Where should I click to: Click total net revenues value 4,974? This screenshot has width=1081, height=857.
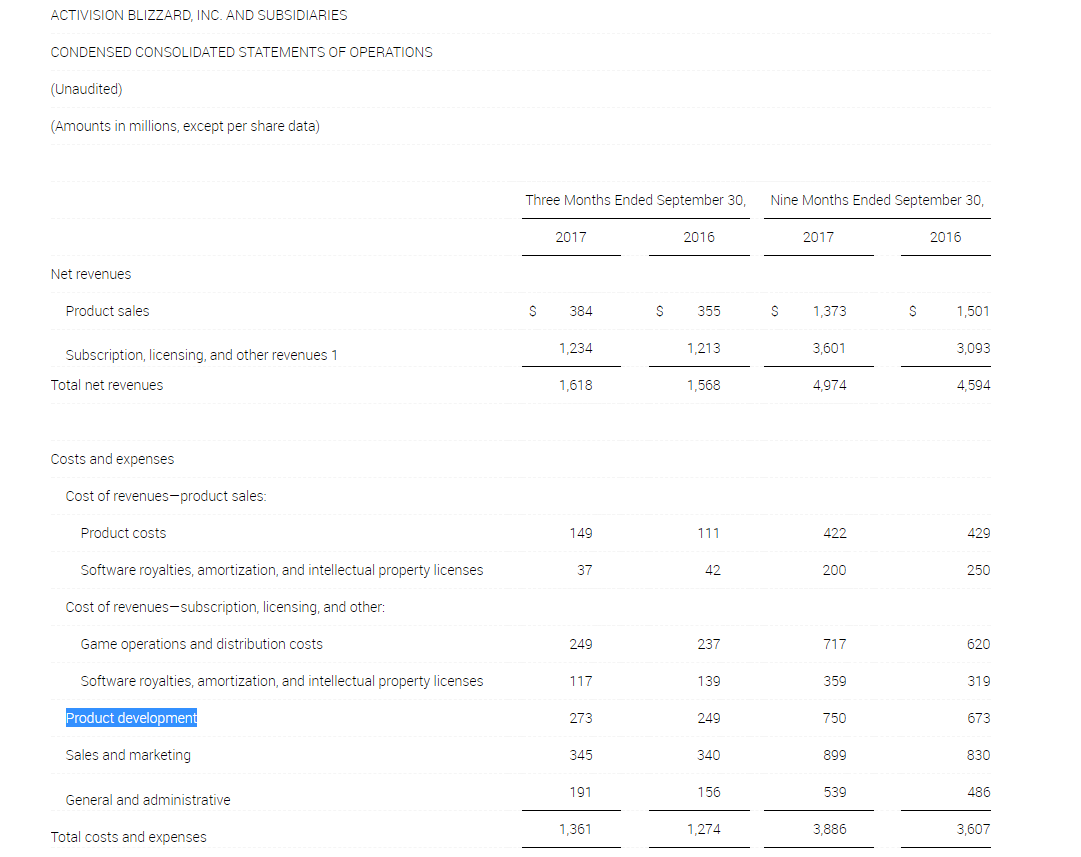(829, 385)
